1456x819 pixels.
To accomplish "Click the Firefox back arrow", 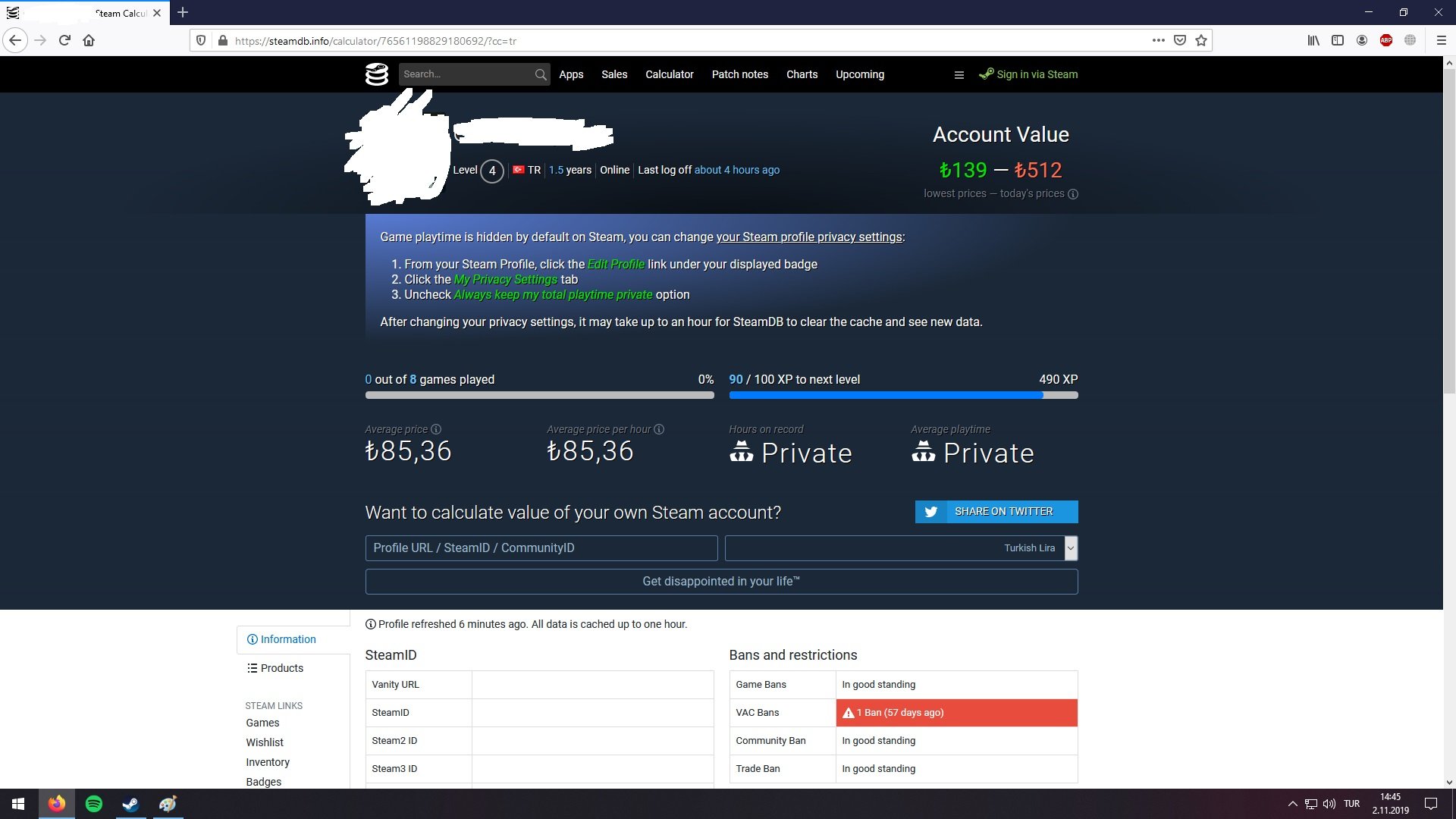I will (15, 40).
